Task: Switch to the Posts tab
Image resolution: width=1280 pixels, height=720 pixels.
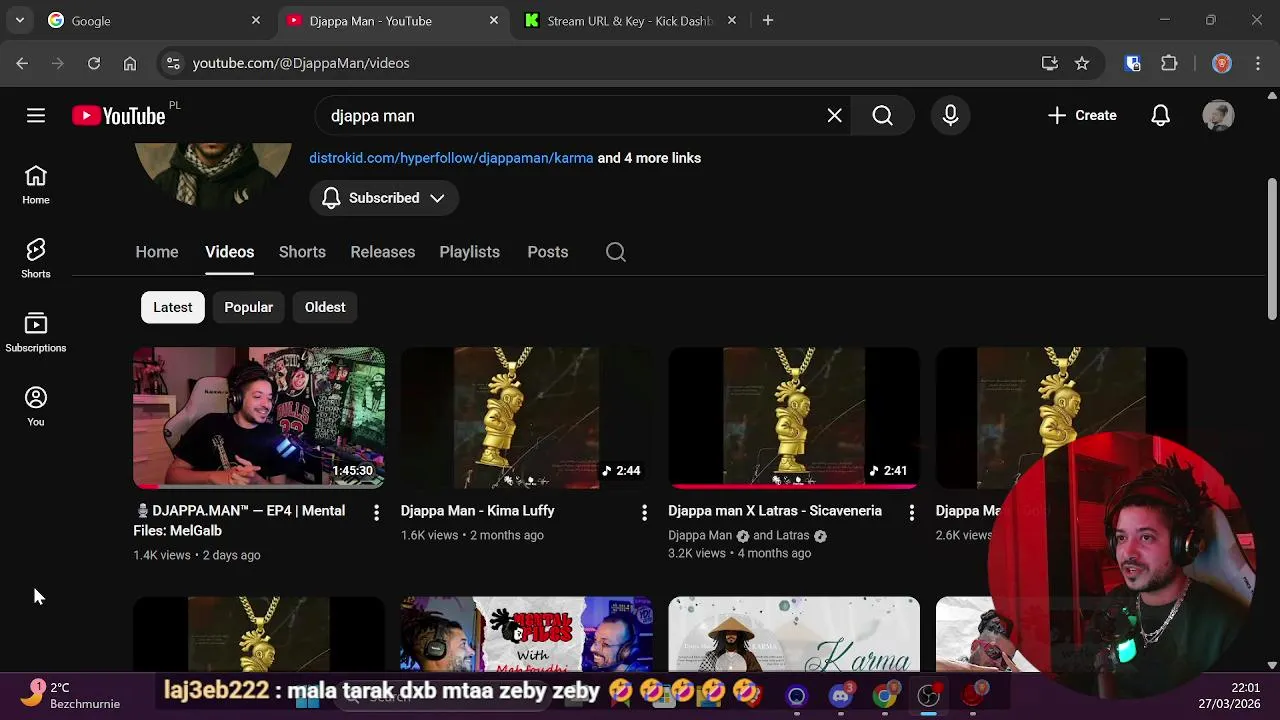Action: [548, 252]
